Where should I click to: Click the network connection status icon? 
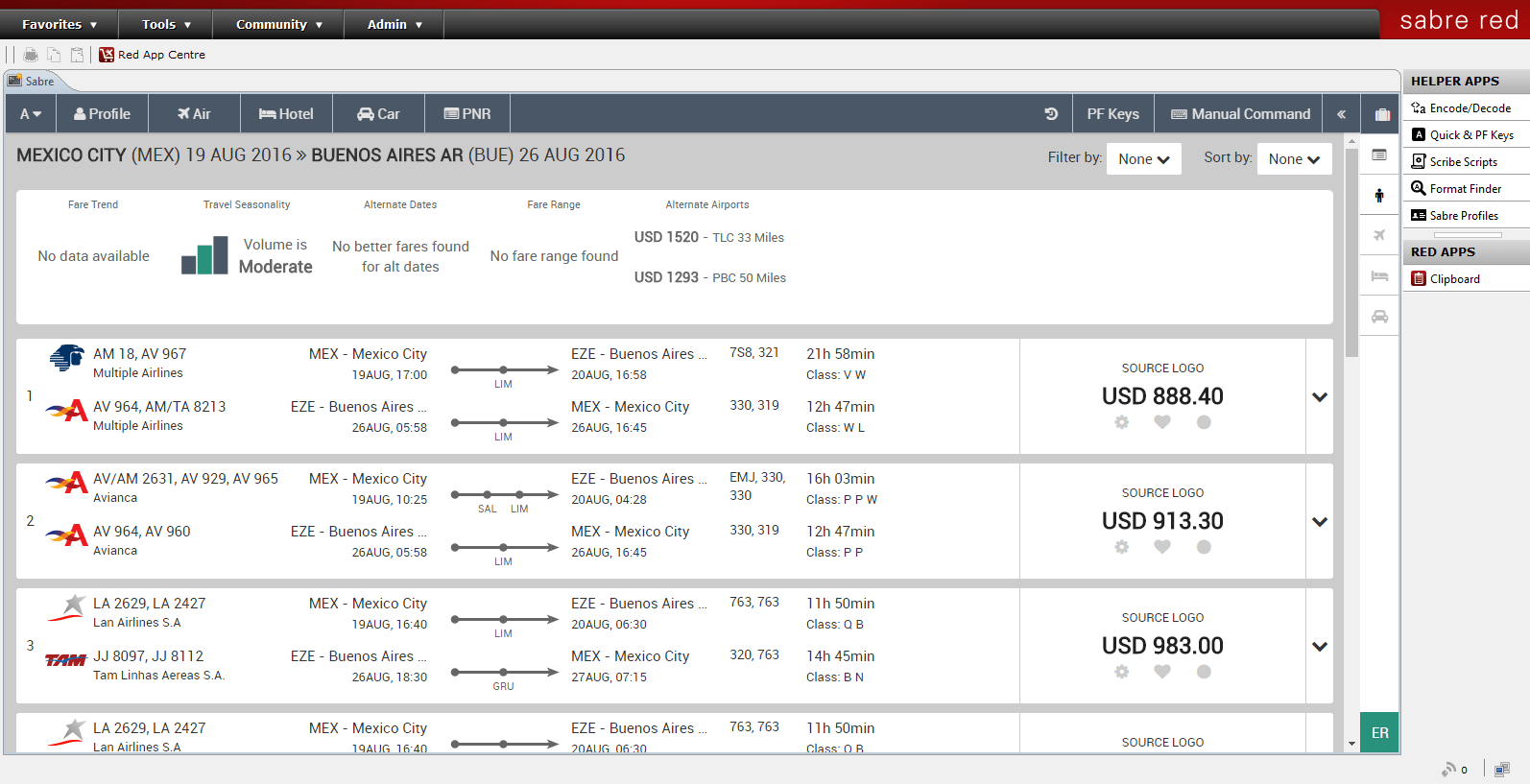point(1502,769)
